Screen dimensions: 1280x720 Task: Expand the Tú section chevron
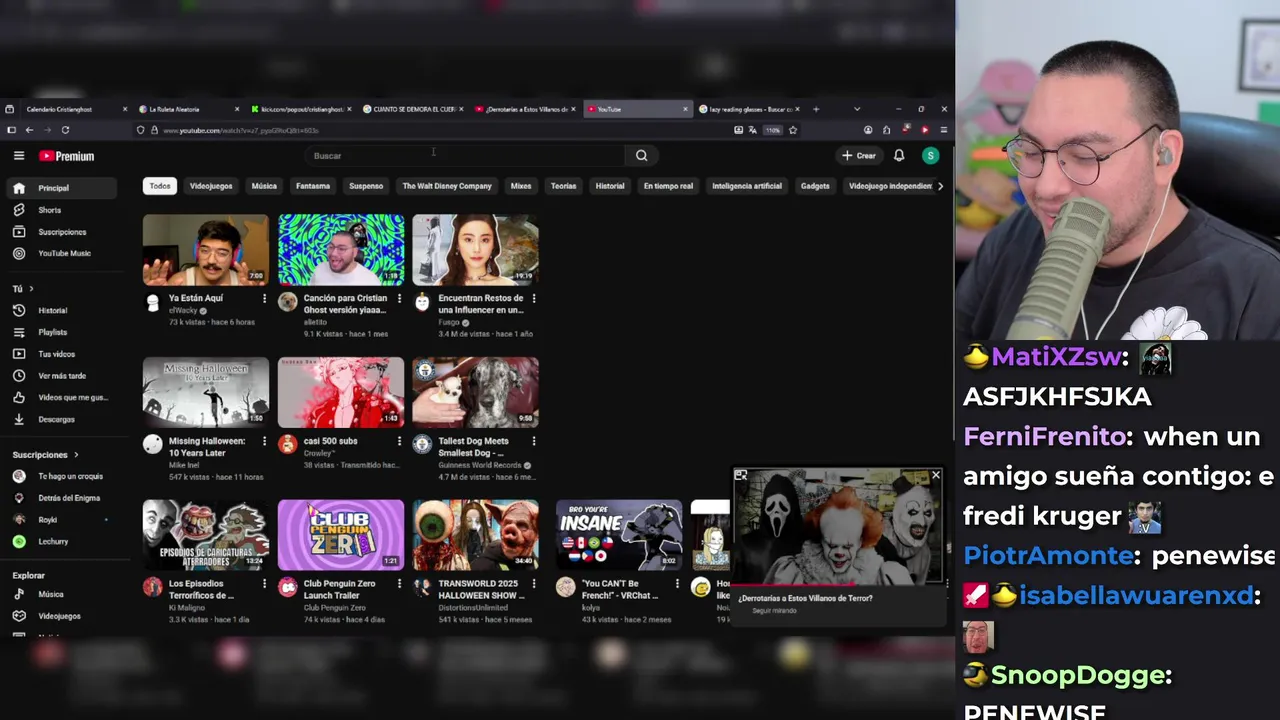pyautogui.click(x=31, y=289)
